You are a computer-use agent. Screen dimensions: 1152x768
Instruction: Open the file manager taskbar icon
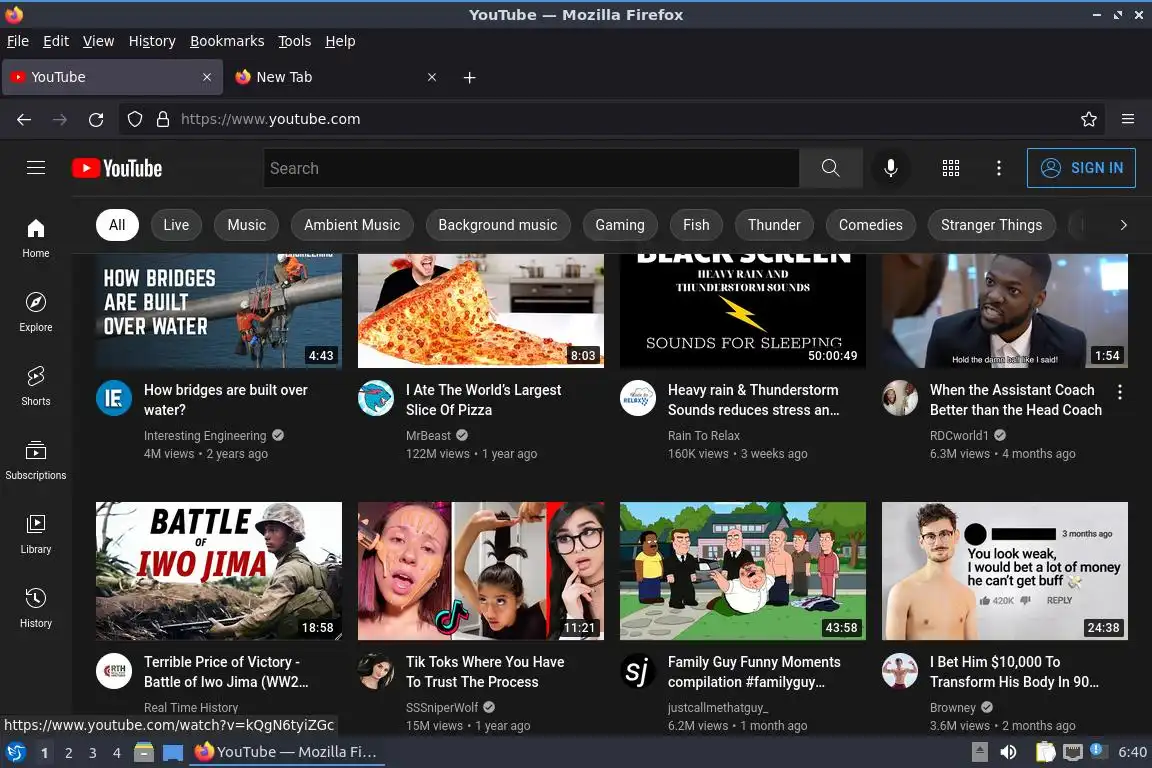click(x=144, y=752)
